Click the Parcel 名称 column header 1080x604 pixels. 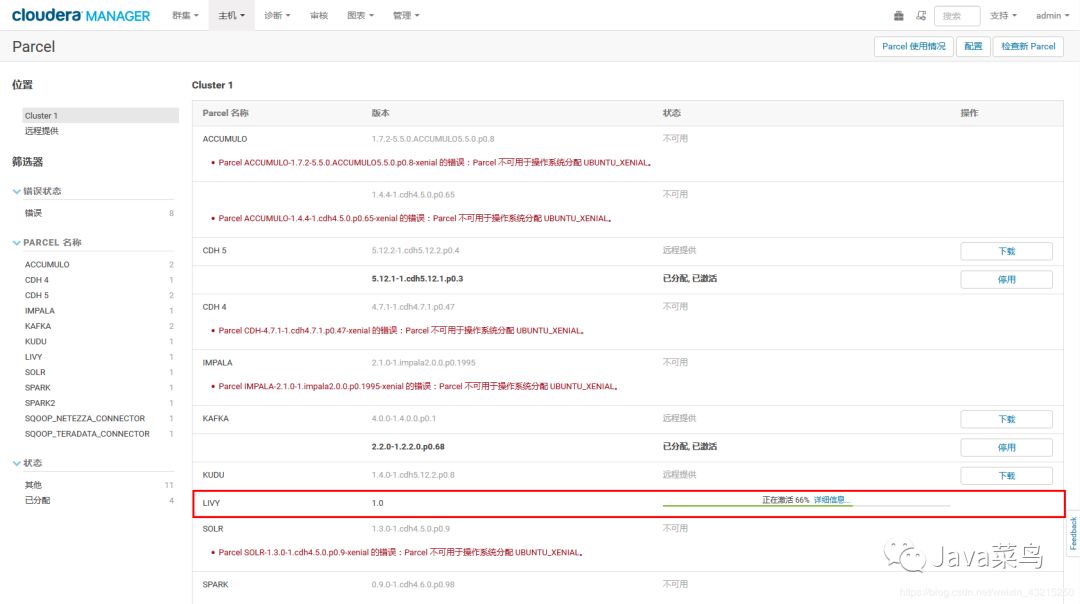click(x=225, y=113)
